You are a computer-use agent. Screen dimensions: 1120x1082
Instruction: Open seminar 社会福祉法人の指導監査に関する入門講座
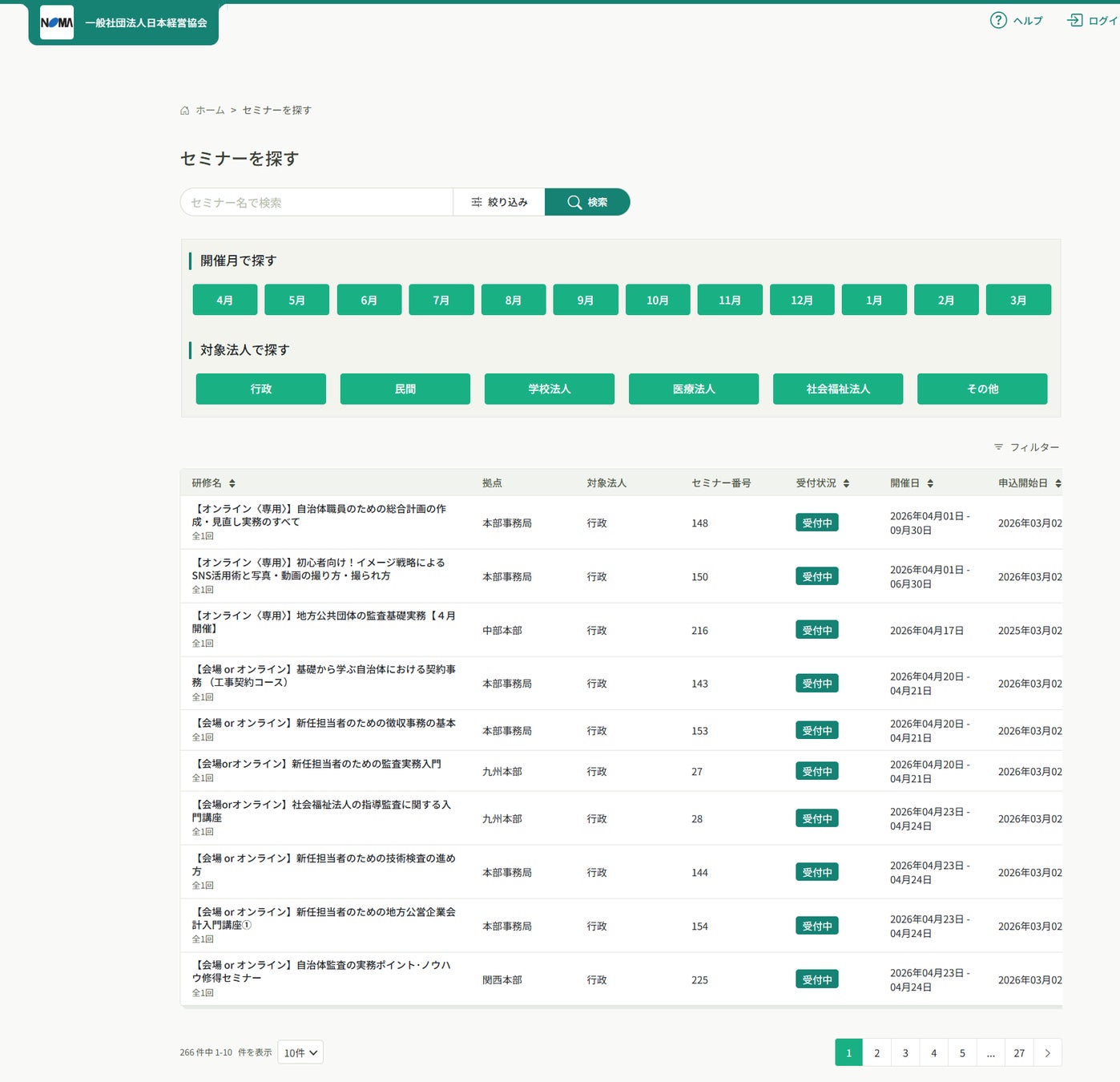click(322, 811)
